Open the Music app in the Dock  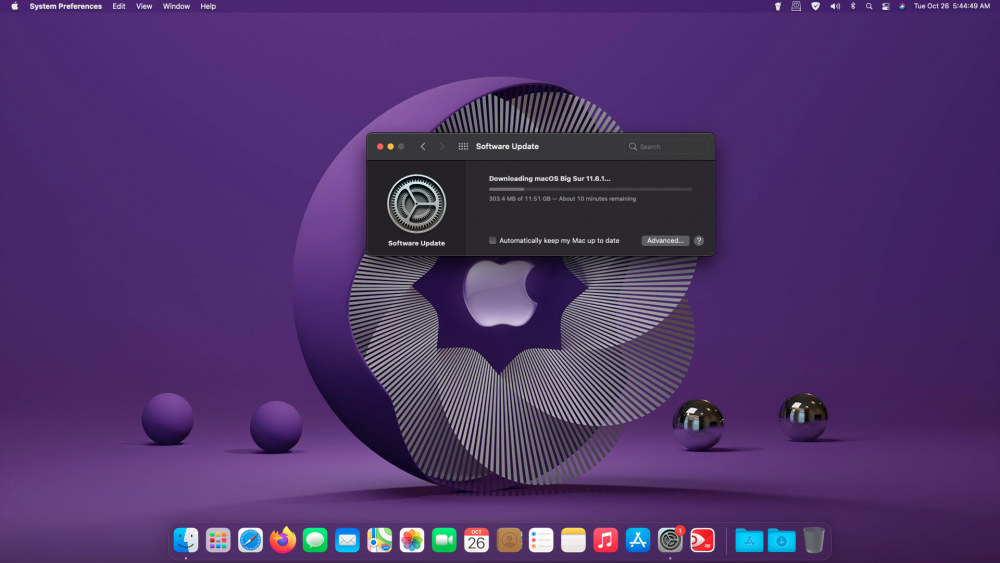[605, 541]
